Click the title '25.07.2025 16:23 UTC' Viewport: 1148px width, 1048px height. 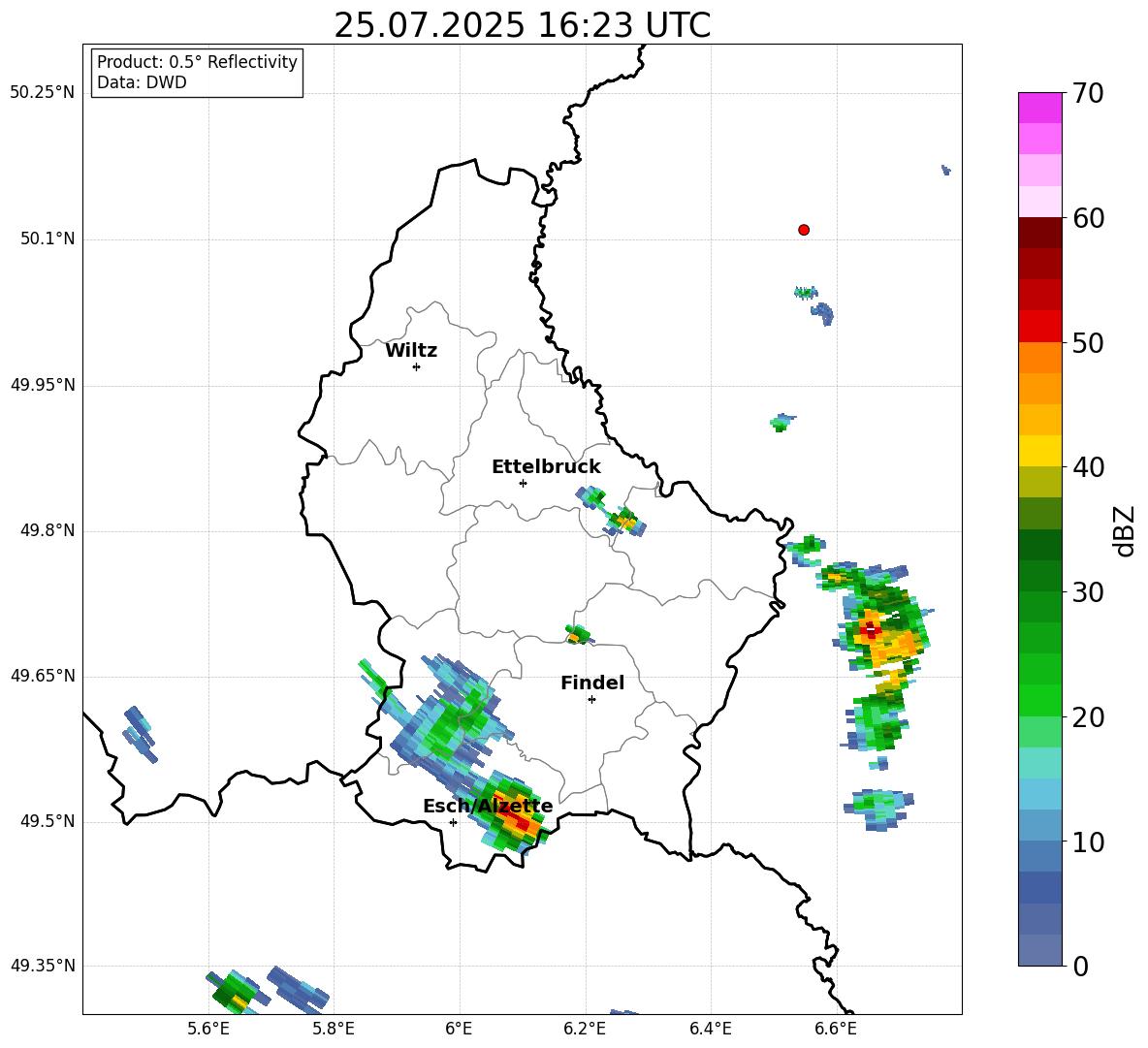click(x=522, y=25)
